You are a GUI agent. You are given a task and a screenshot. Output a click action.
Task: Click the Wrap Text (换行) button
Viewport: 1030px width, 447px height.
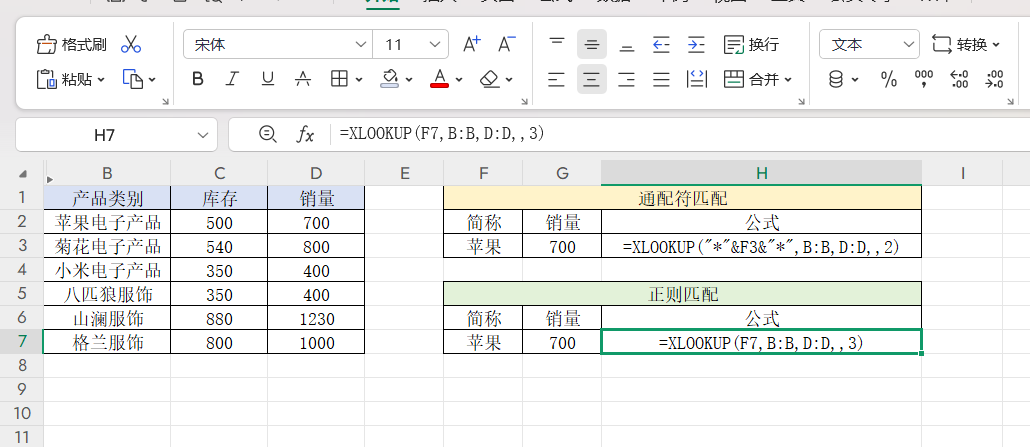pos(752,45)
